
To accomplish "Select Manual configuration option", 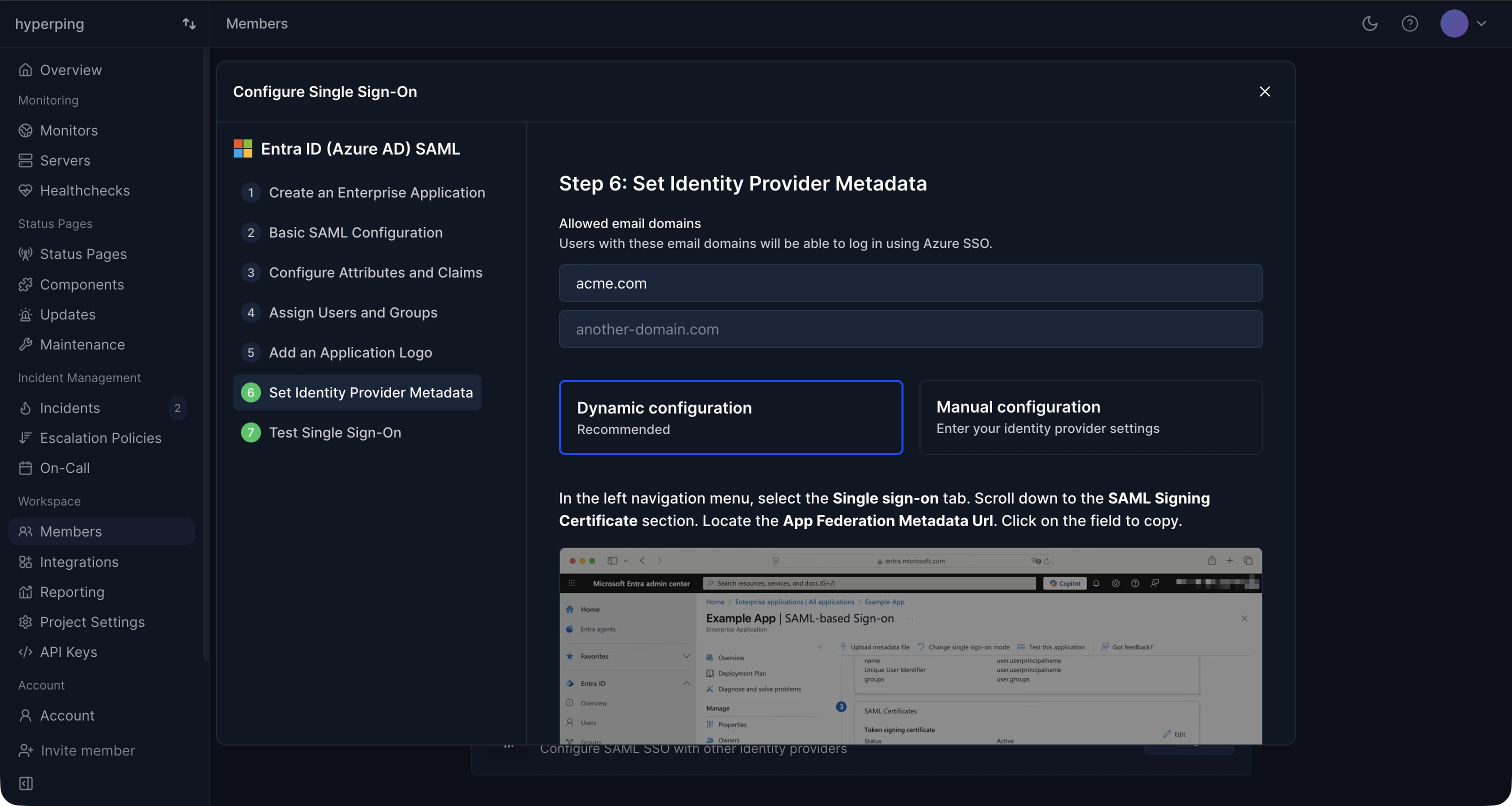I will 1090,417.
